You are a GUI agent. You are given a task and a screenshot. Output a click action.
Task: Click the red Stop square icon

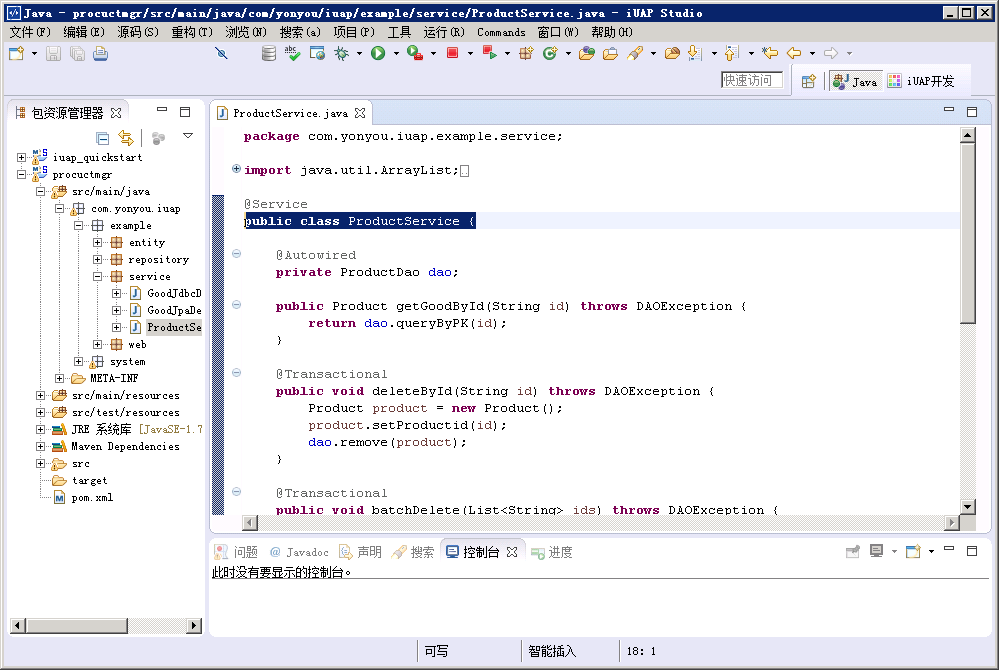(453, 54)
